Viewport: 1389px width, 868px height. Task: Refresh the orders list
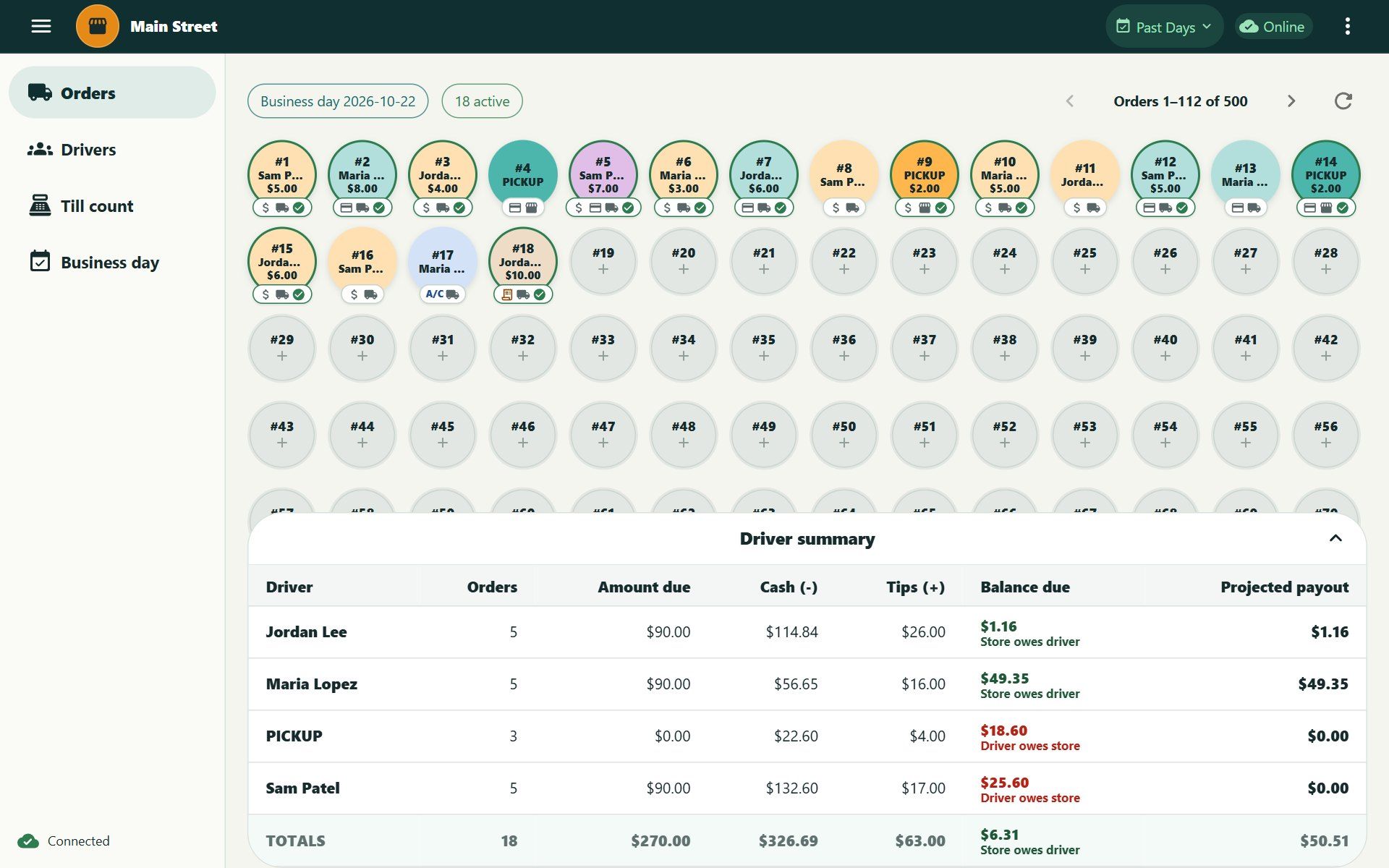(x=1343, y=101)
